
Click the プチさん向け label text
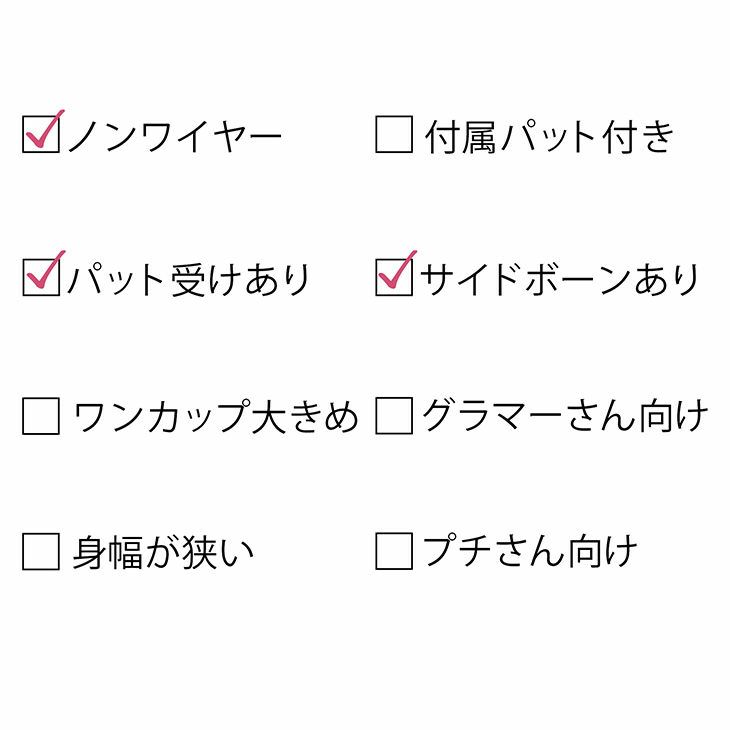(x=530, y=552)
